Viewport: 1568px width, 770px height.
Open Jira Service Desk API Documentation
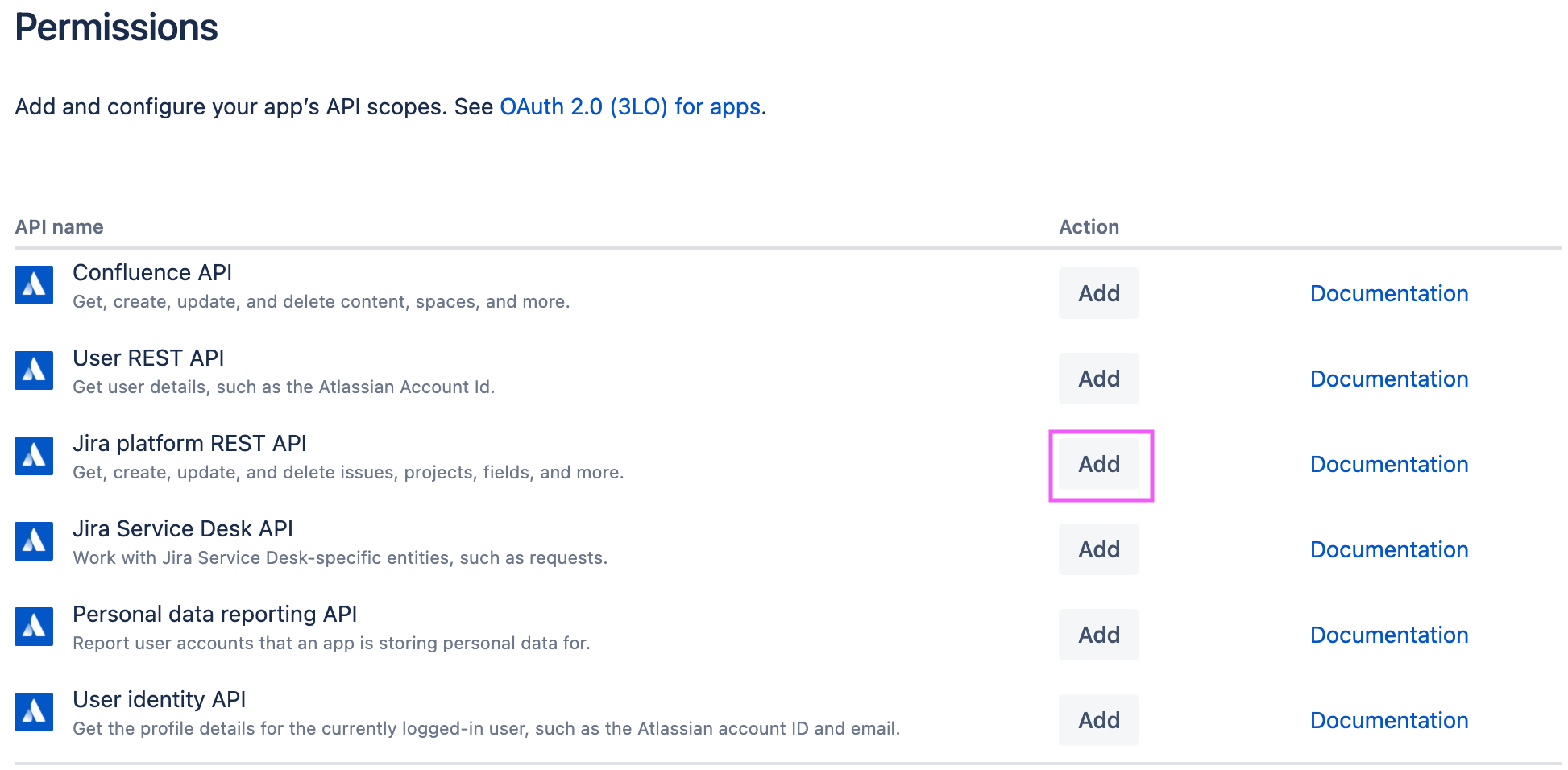pos(1388,549)
